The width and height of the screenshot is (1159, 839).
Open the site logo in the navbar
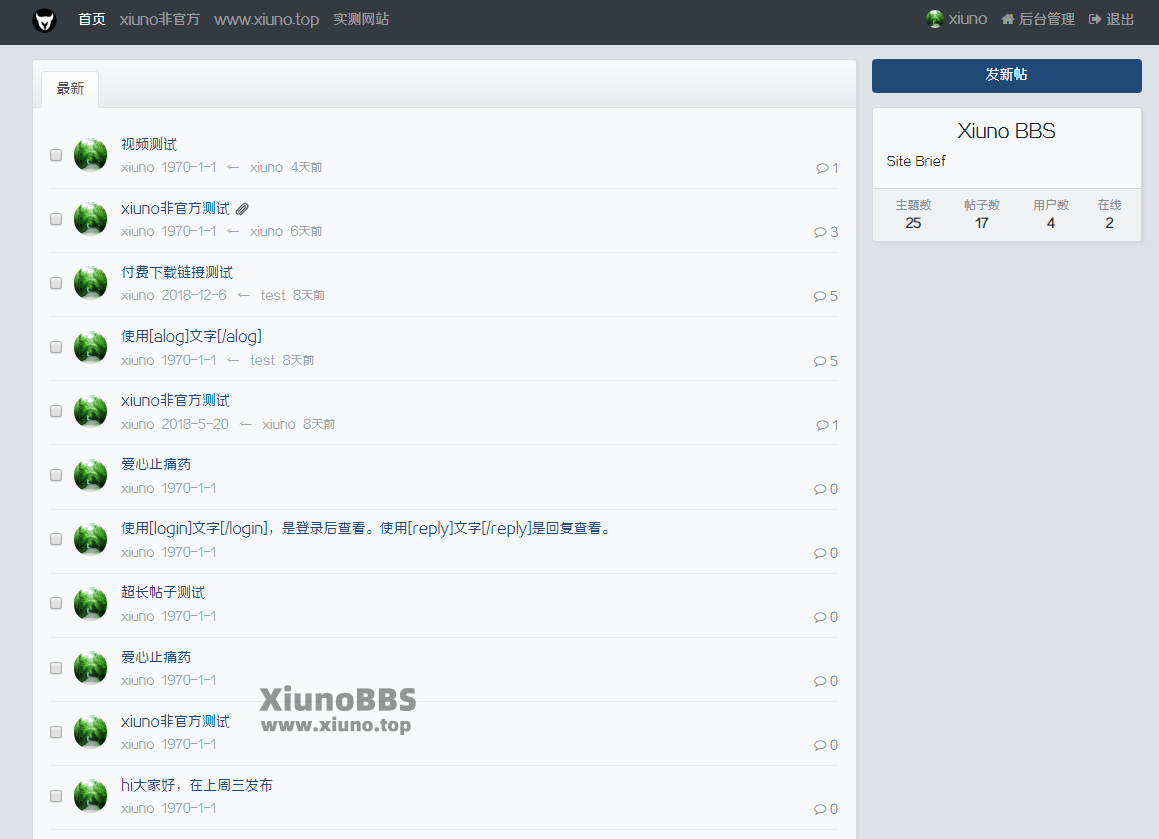44,20
